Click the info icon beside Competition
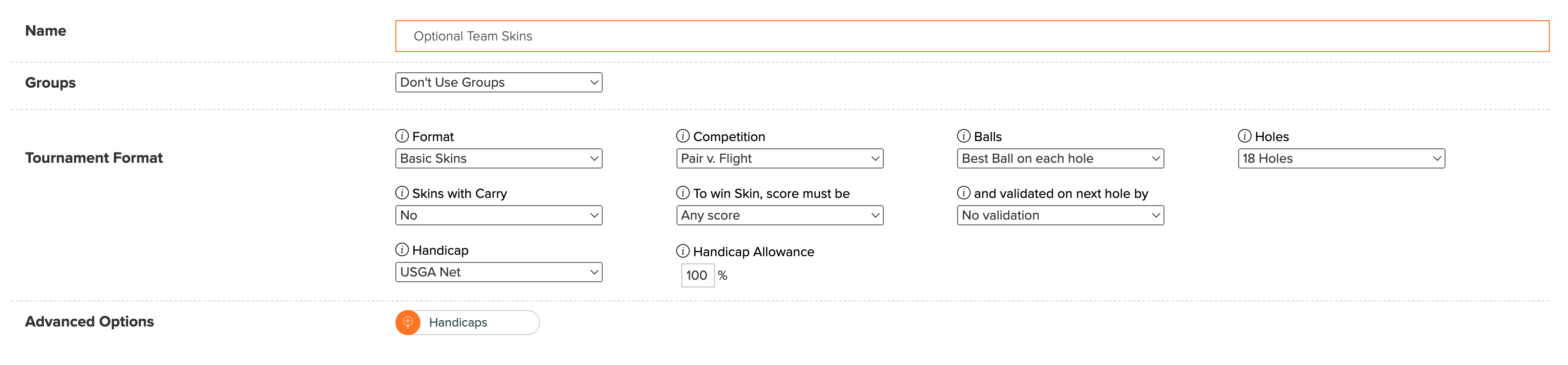The image size is (1568, 365). [x=683, y=136]
